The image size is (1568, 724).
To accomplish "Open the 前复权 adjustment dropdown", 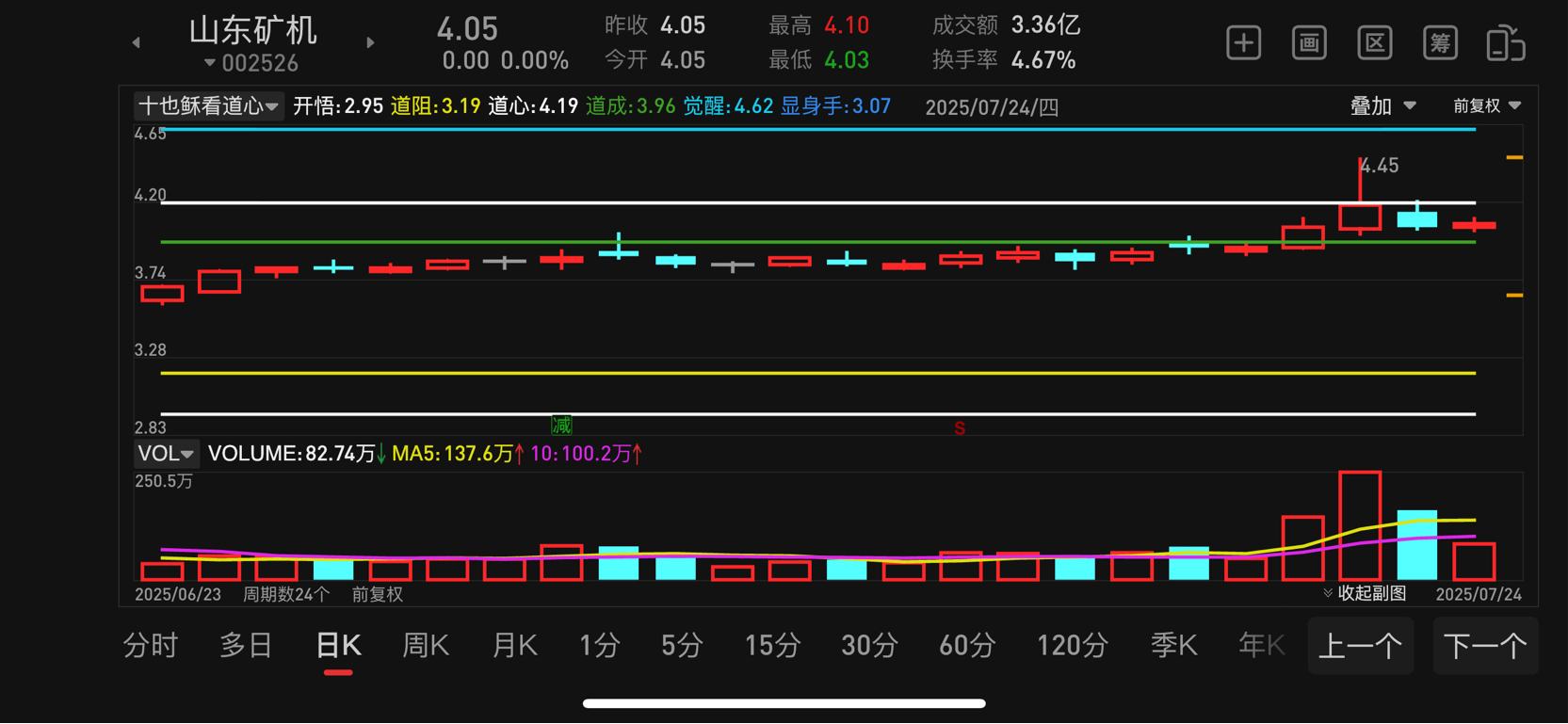I will pyautogui.click(x=1486, y=106).
